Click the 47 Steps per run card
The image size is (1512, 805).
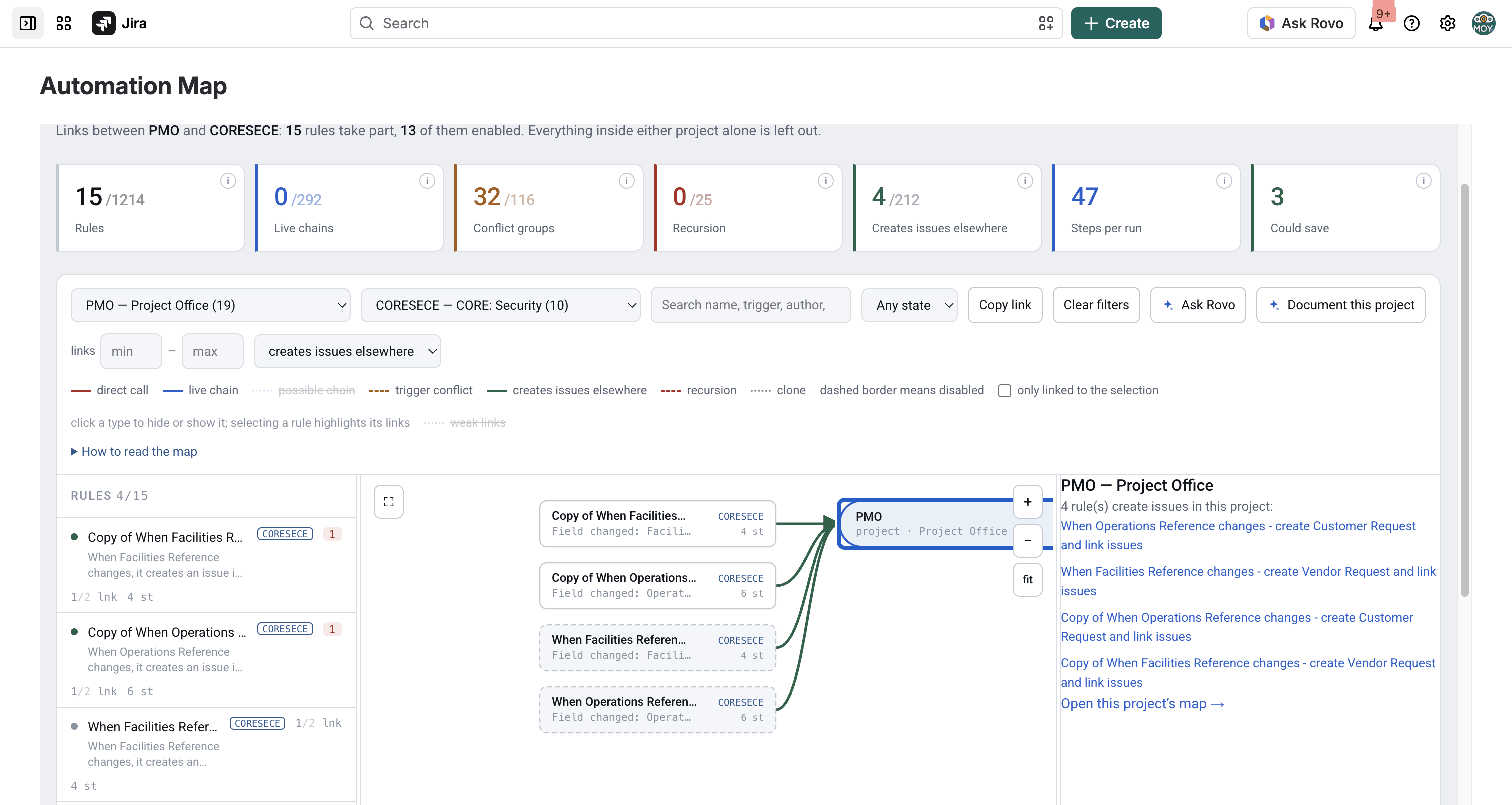1146,208
